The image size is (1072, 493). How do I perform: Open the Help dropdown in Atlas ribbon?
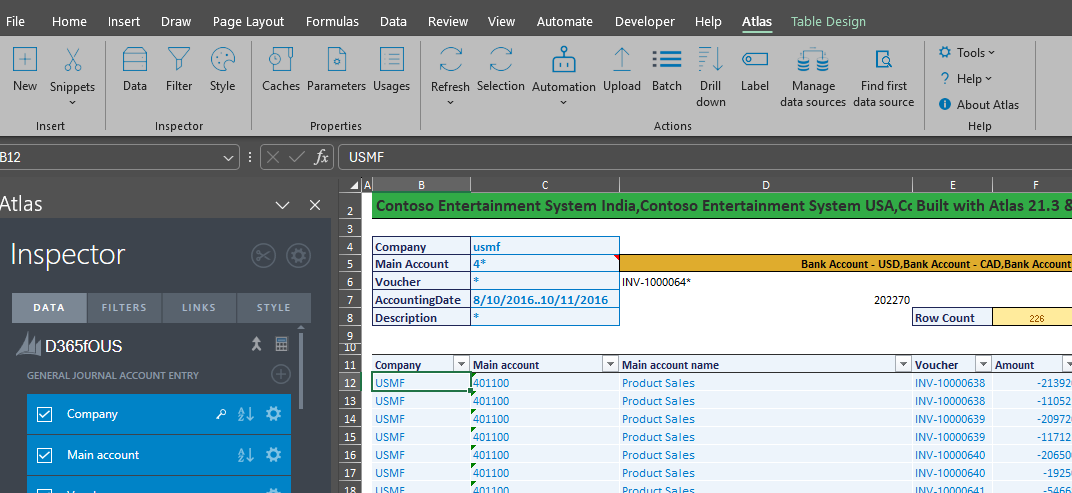[x=966, y=79]
